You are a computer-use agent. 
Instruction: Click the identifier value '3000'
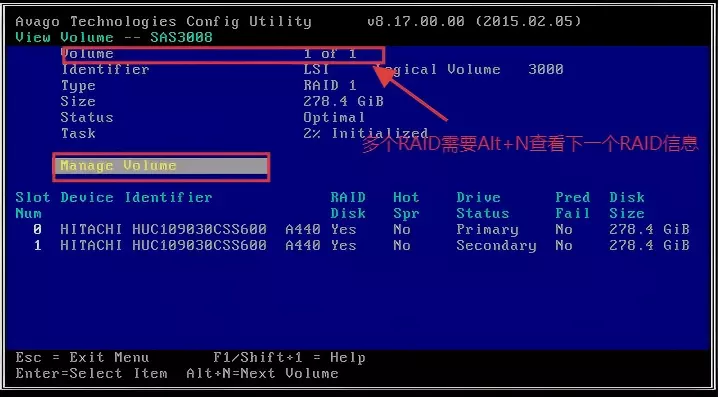(x=546, y=70)
